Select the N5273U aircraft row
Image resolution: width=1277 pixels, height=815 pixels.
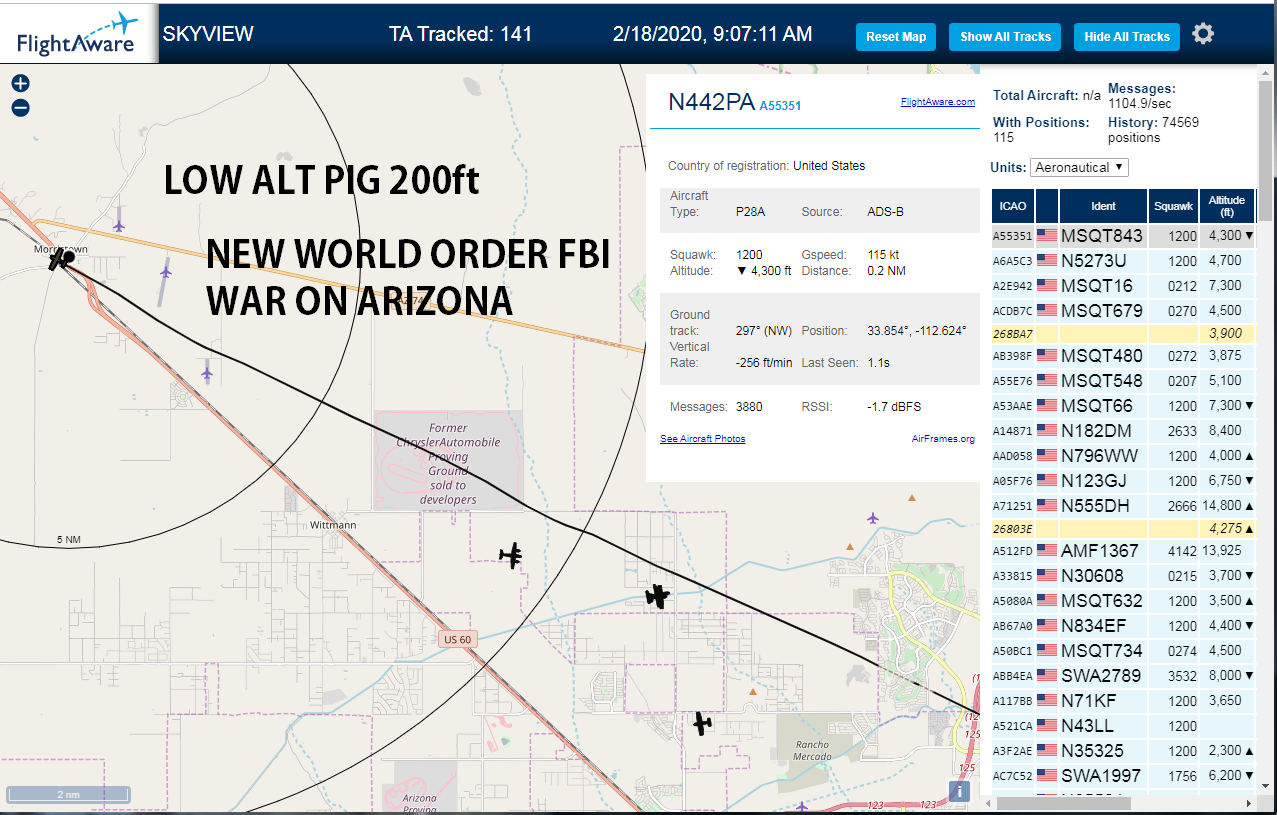tap(1123, 261)
